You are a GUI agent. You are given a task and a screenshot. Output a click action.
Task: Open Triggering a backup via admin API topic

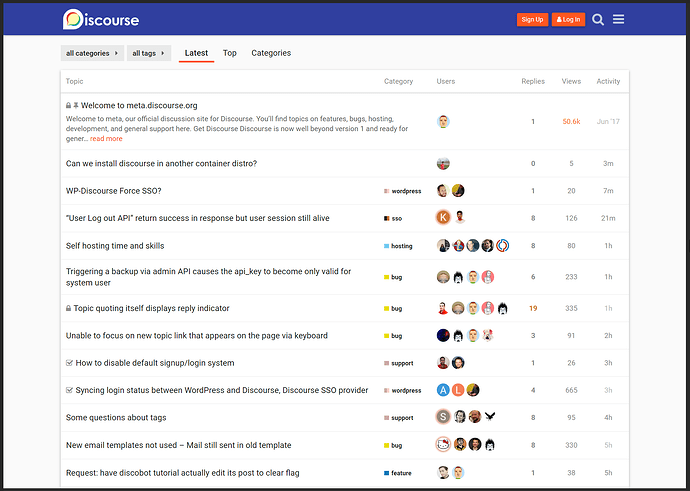209,277
